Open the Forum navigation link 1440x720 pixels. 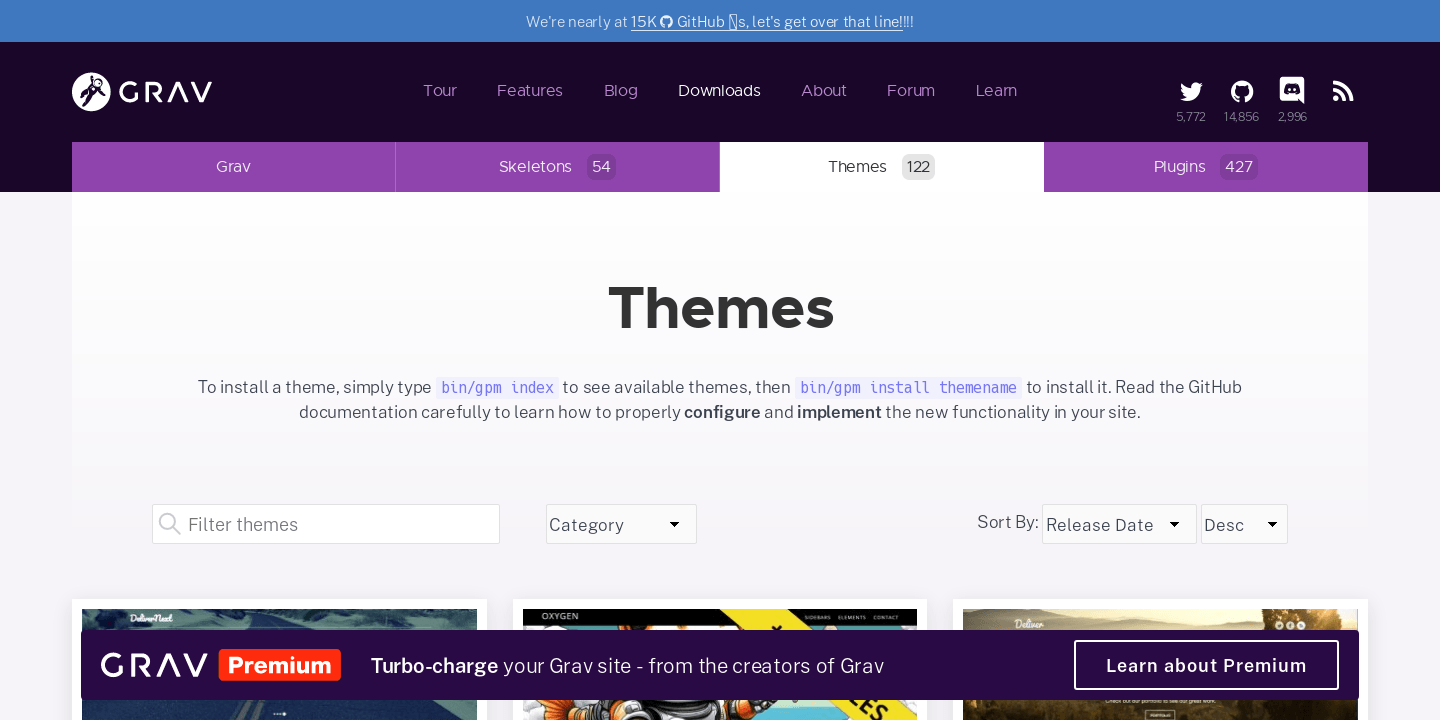(x=910, y=91)
